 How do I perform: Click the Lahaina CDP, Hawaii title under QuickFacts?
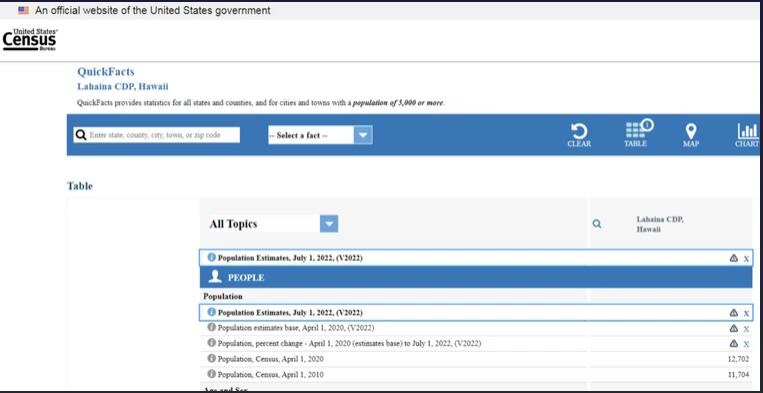(x=123, y=87)
